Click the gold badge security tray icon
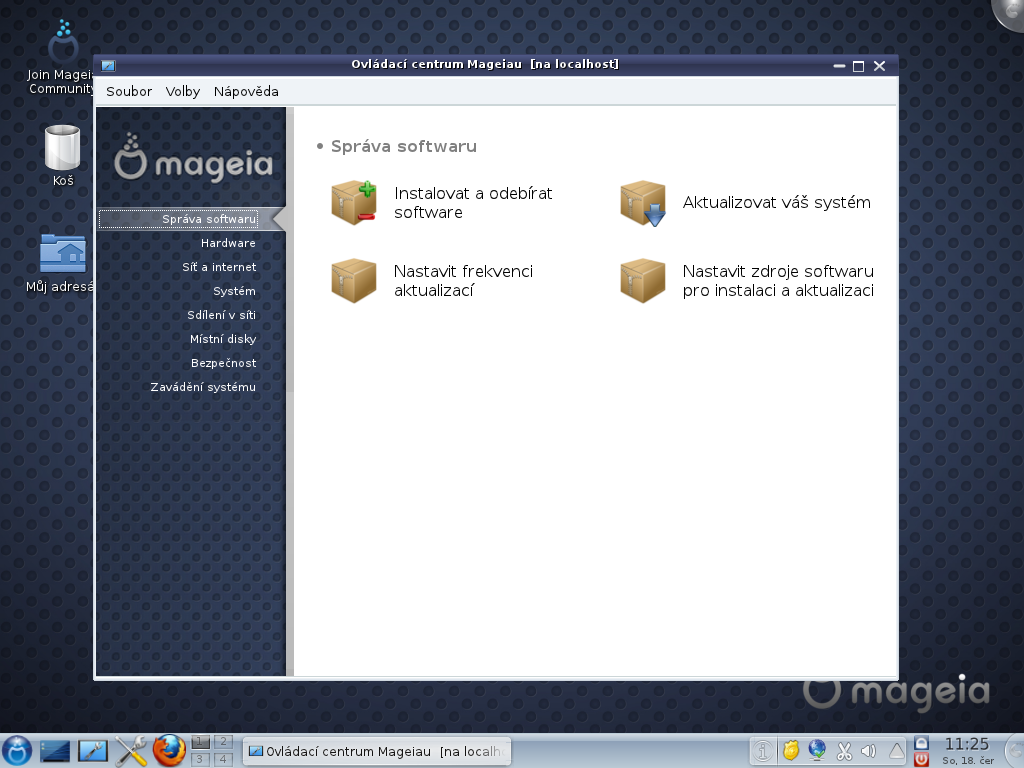Viewport: 1024px width, 768px height. click(791, 751)
